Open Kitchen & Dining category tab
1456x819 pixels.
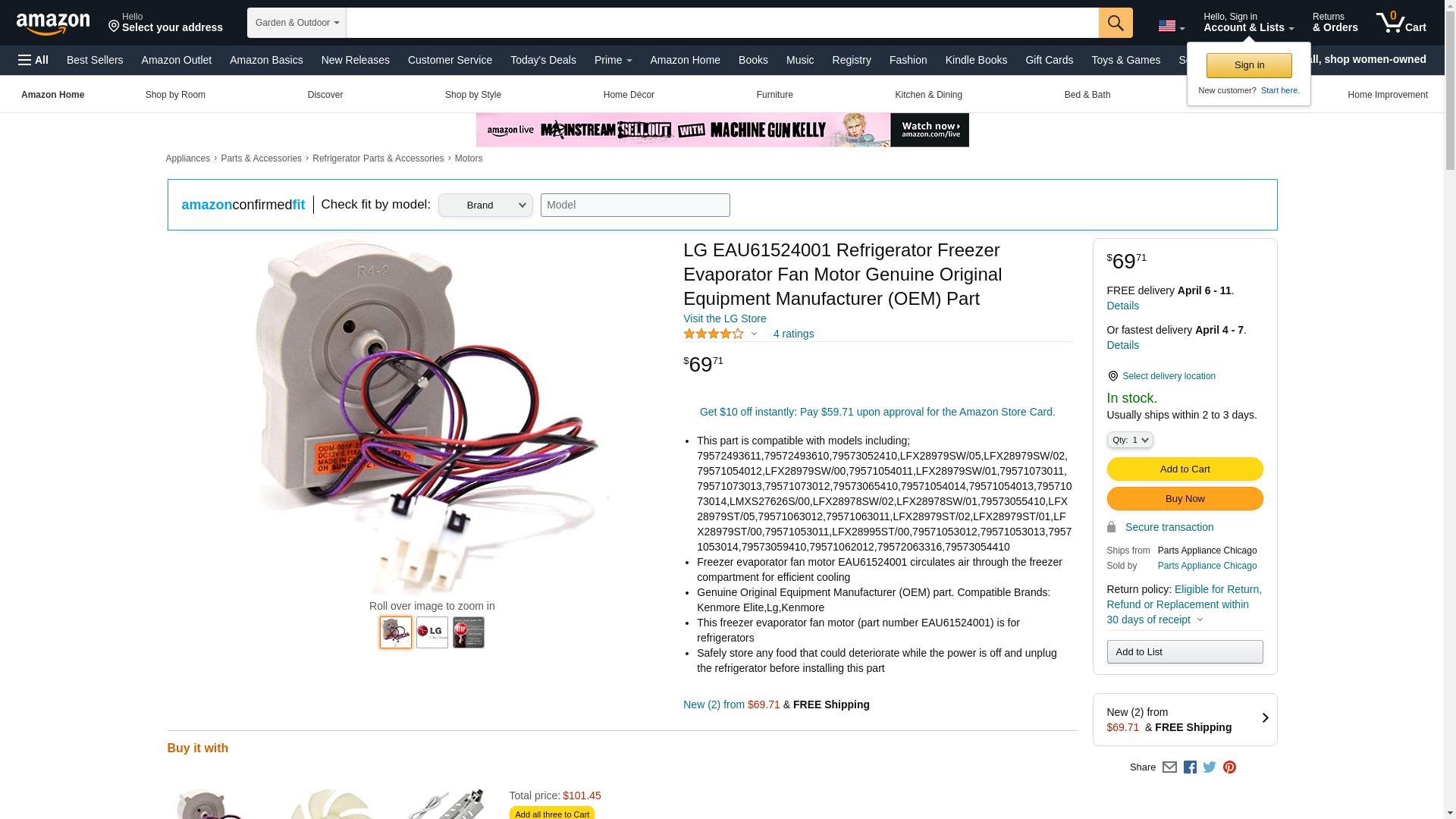coord(928,95)
